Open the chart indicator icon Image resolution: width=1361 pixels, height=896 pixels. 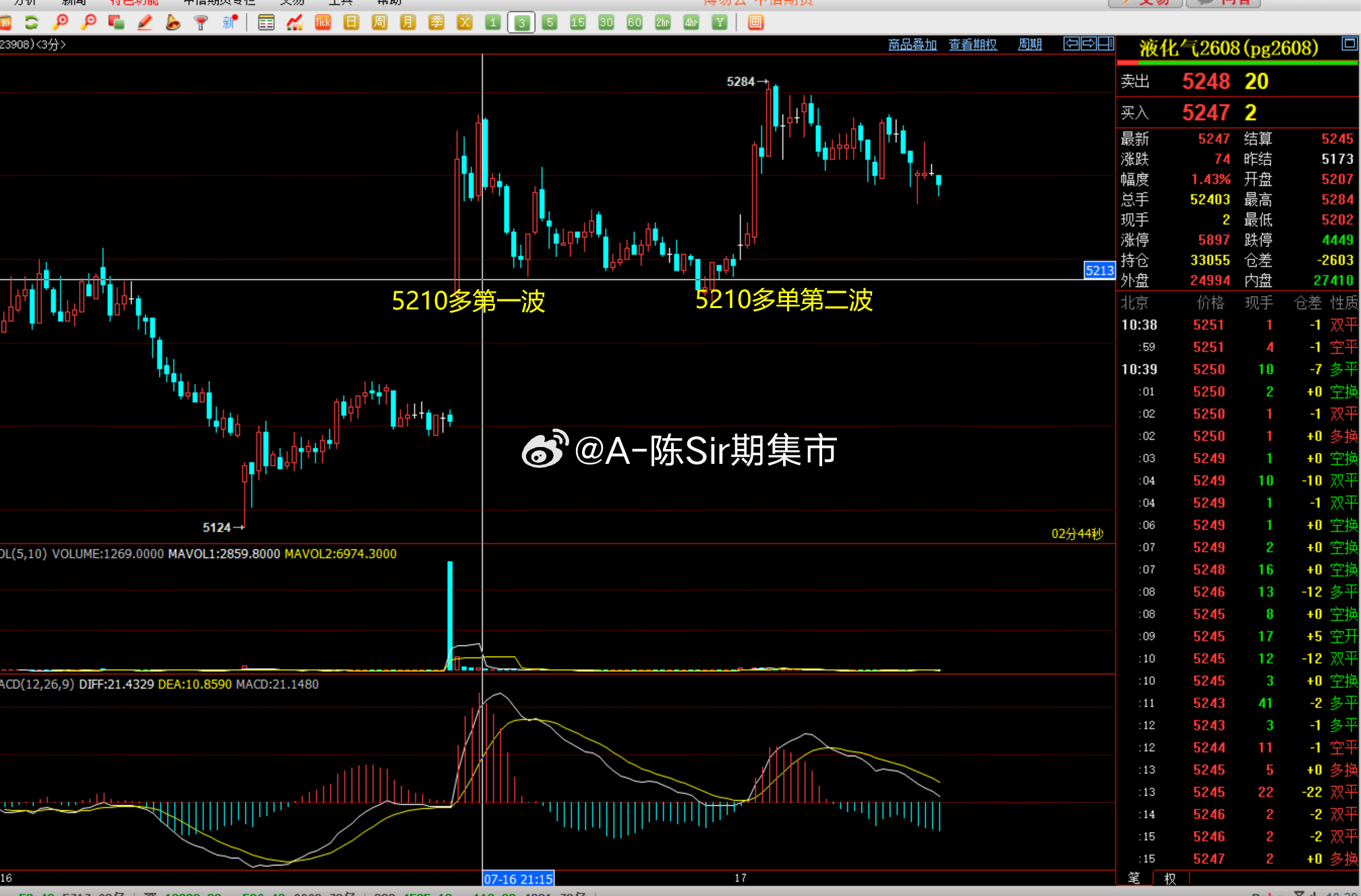(295, 23)
